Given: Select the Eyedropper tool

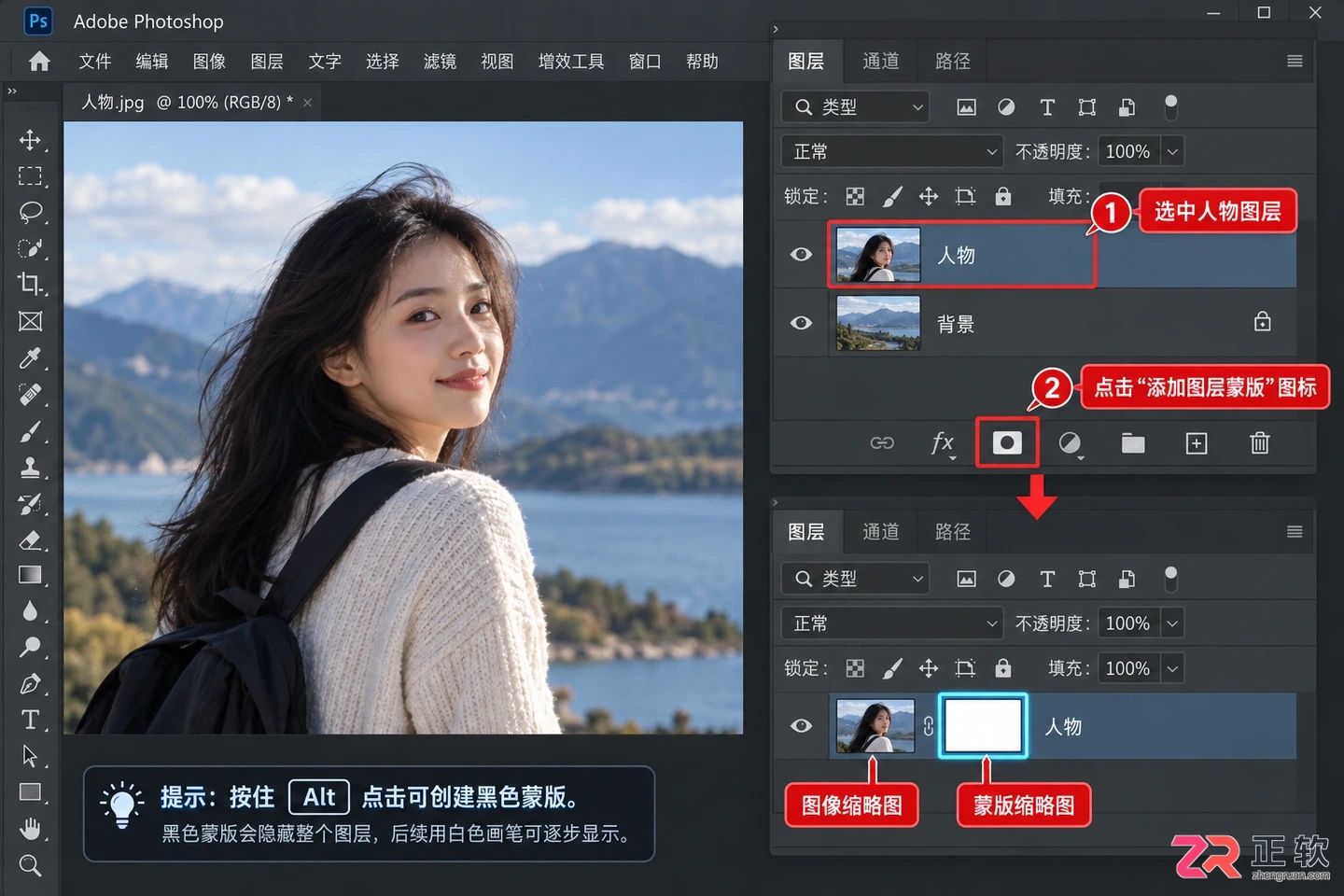Looking at the screenshot, I should point(30,357).
